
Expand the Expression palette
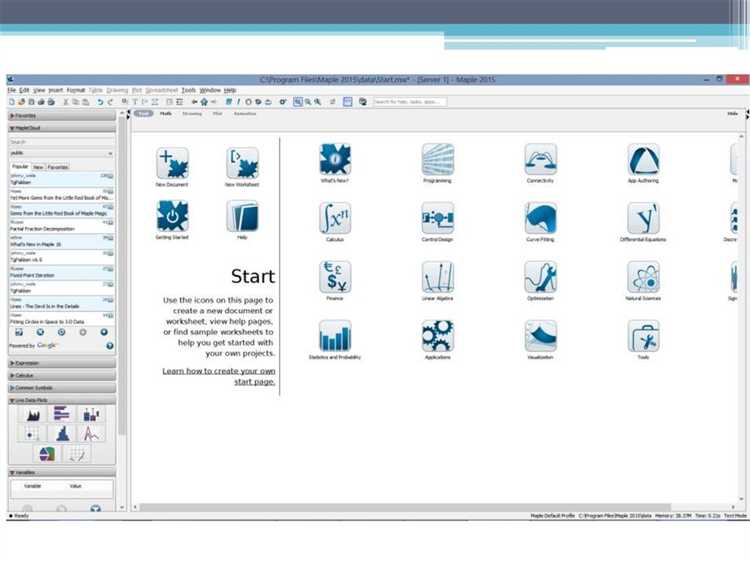coord(62,363)
